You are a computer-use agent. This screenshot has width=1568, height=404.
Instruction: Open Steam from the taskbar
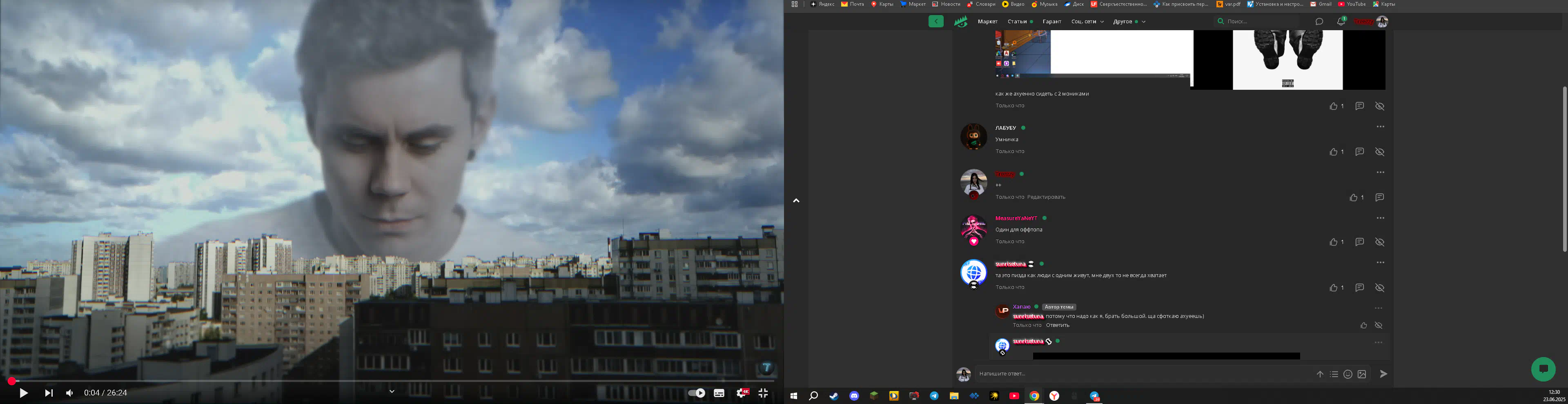(834, 396)
